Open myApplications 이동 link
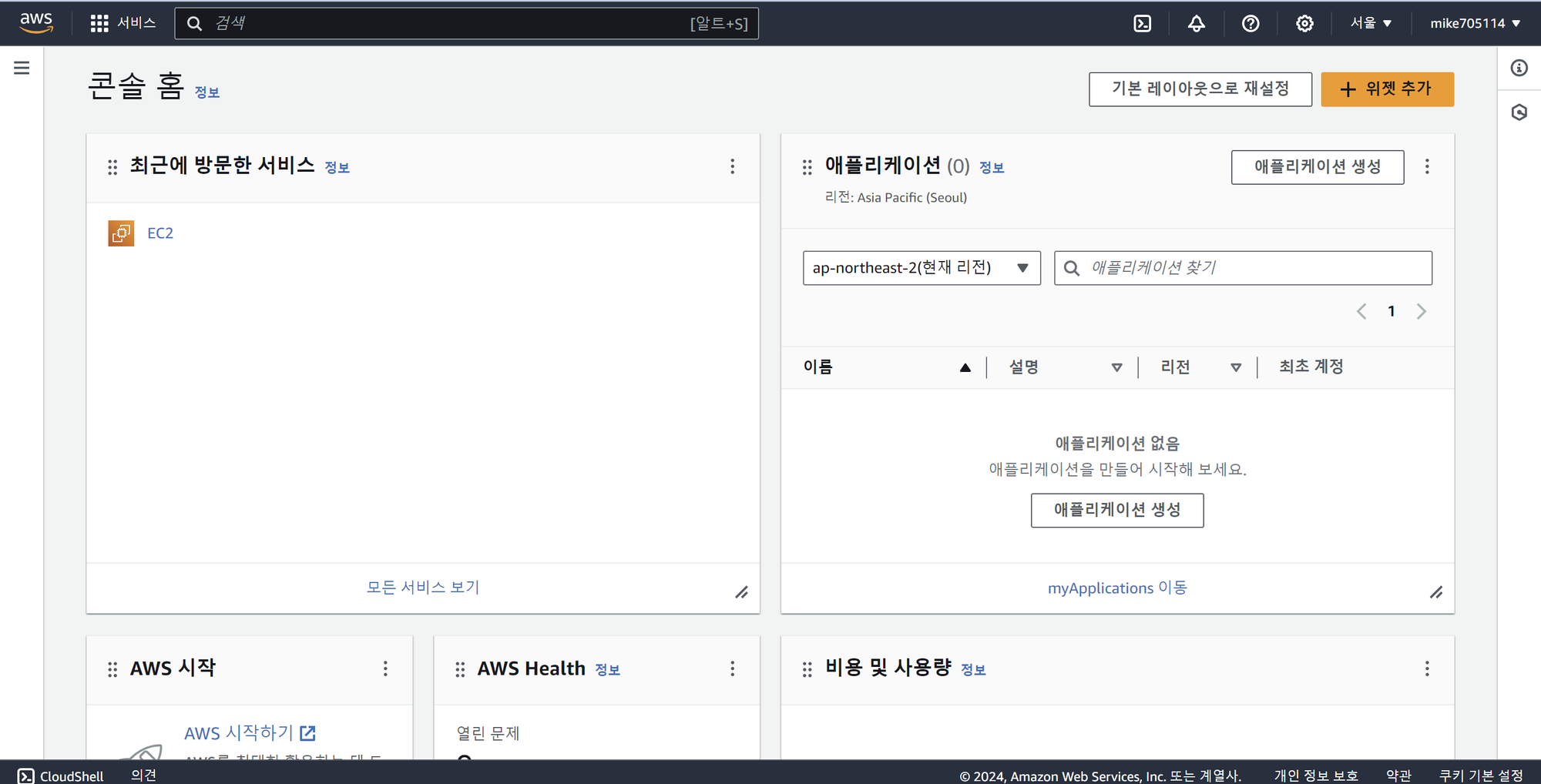This screenshot has height=784, width=1541. [x=1117, y=588]
